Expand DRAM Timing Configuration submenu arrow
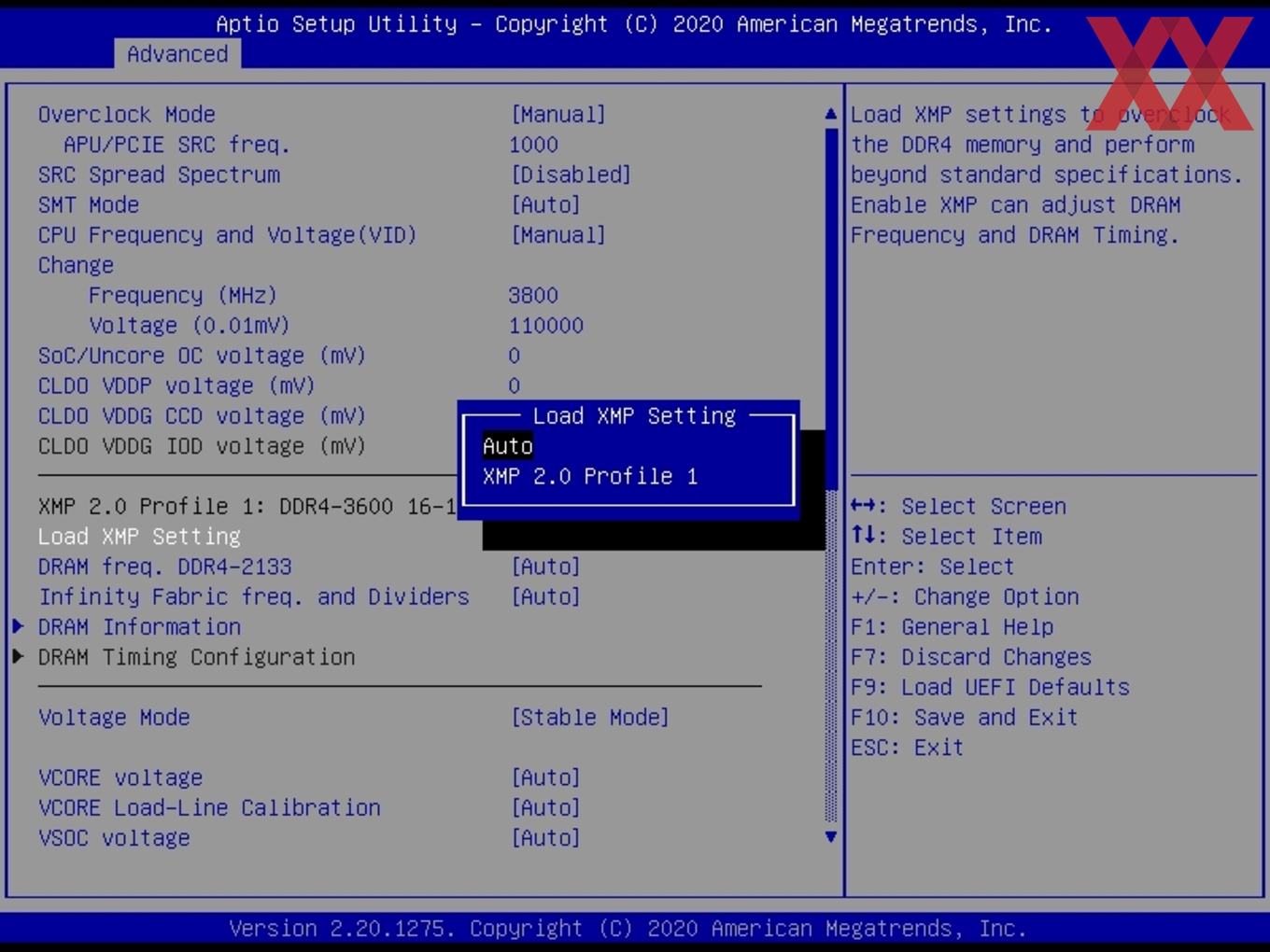The image size is (1270, 952). pyautogui.click(x=18, y=656)
